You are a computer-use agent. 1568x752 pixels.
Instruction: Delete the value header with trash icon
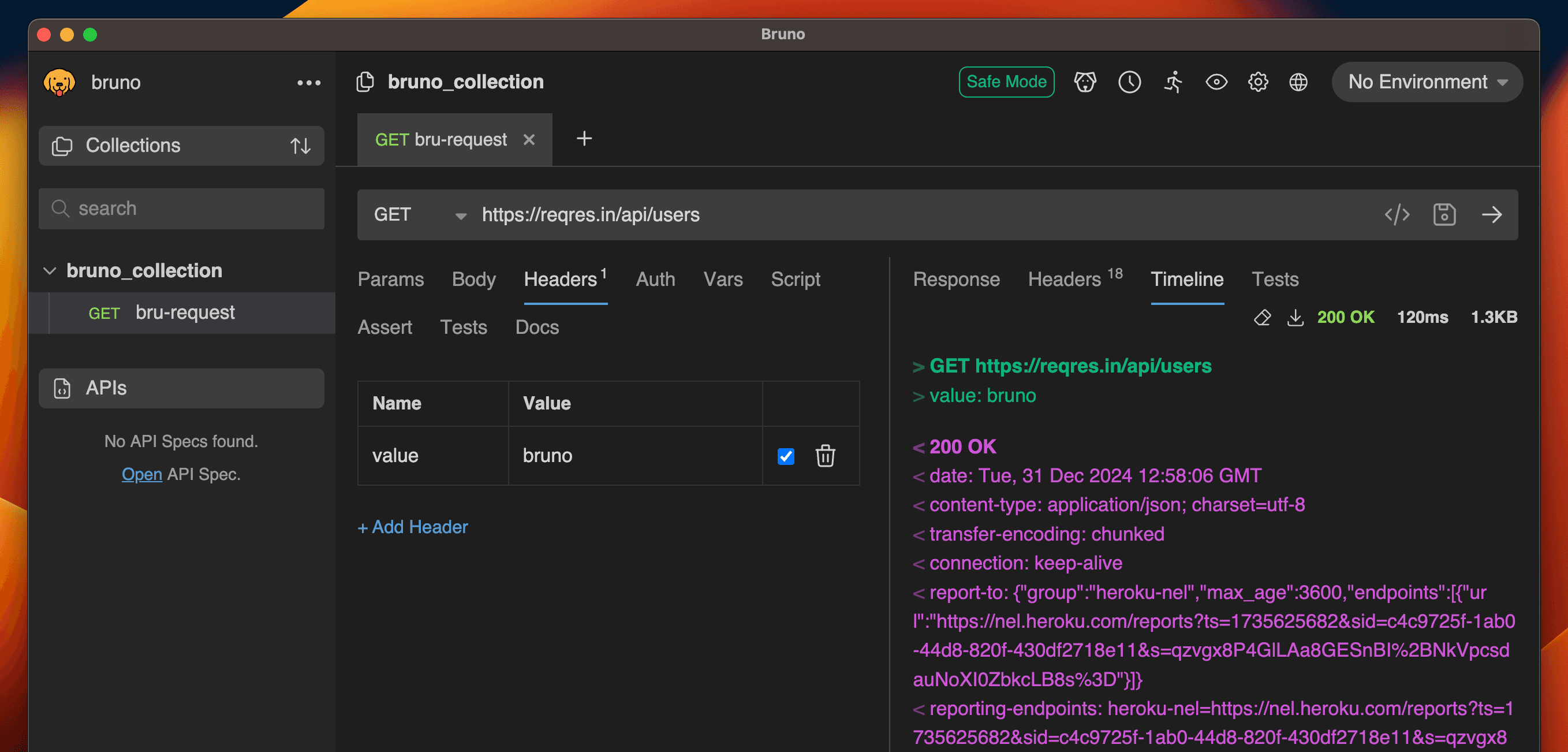(x=825, y=456)
